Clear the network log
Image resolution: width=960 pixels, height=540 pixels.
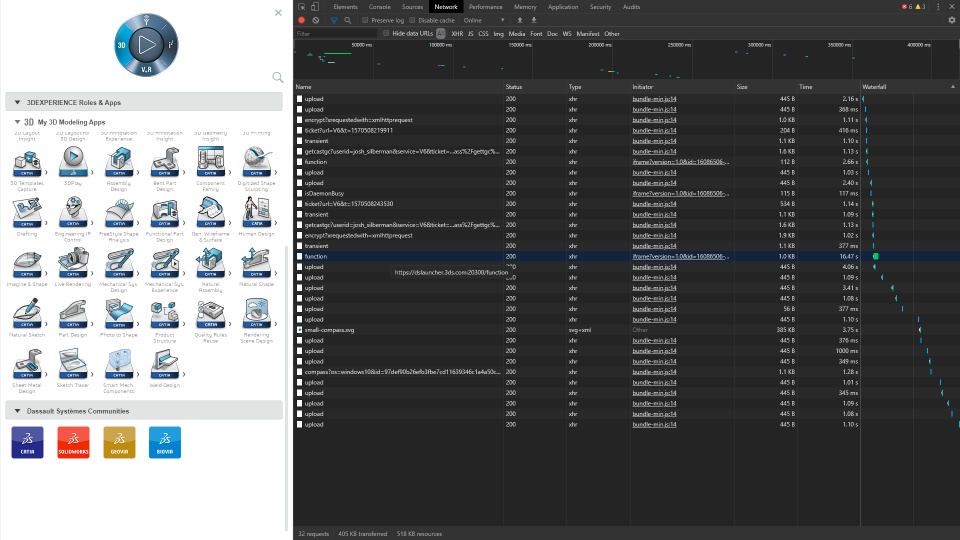coord(315,20)
